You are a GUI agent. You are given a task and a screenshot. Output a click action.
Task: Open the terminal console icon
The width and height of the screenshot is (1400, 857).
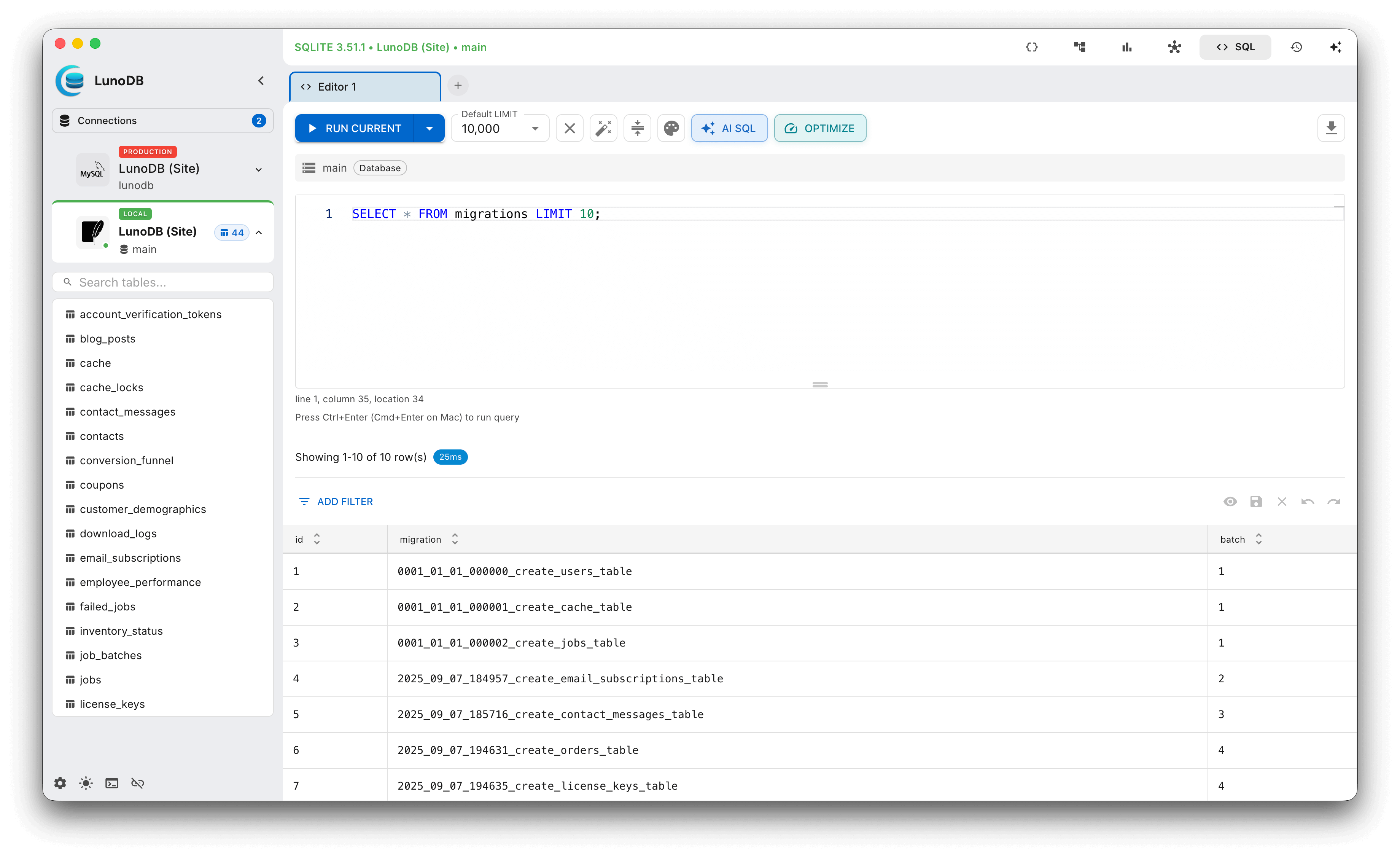[x=112, y=783]
